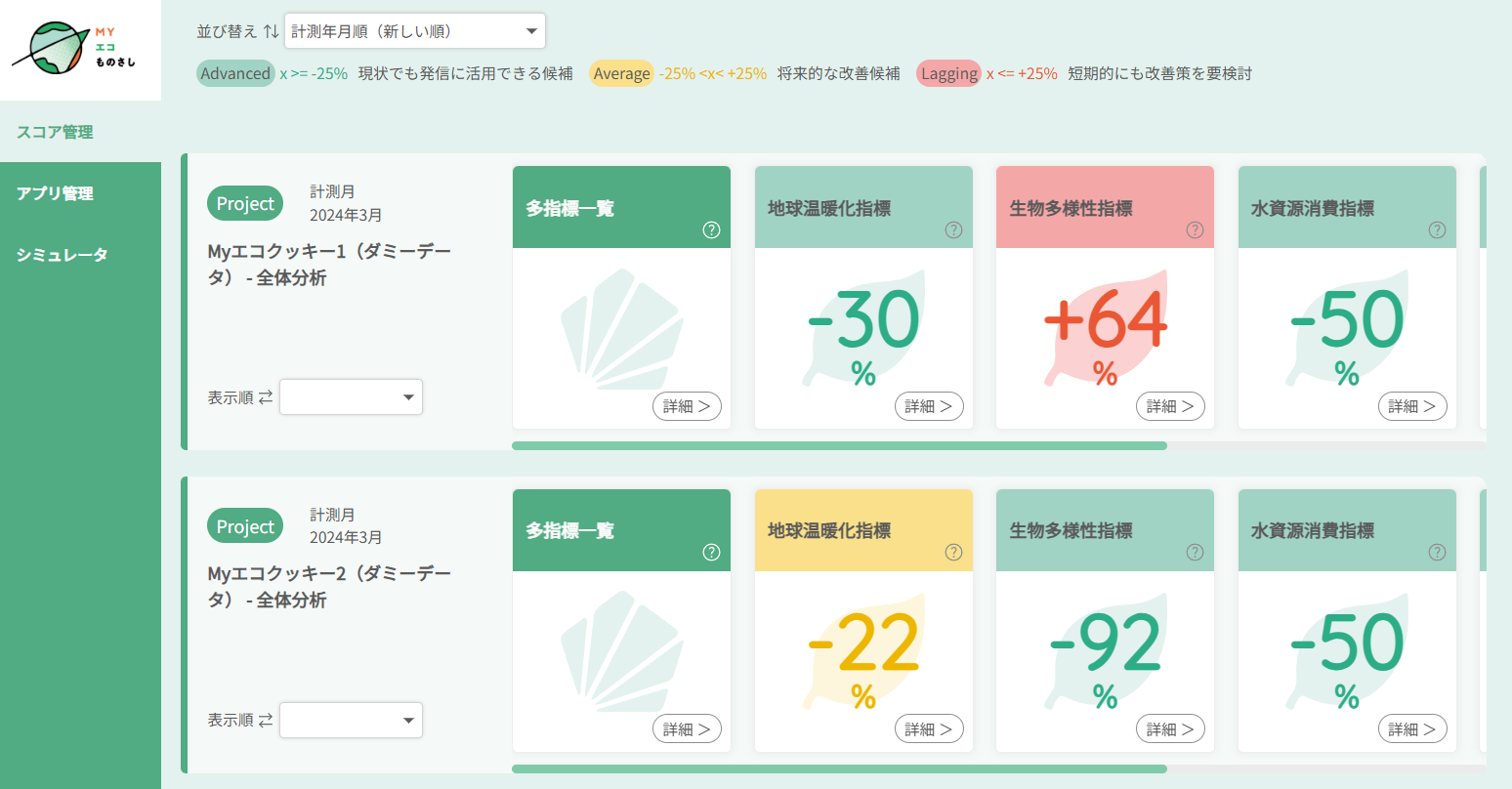
Task: Open help icon on first 水資源消費指標 card
Action: (x=1437, y=230)
